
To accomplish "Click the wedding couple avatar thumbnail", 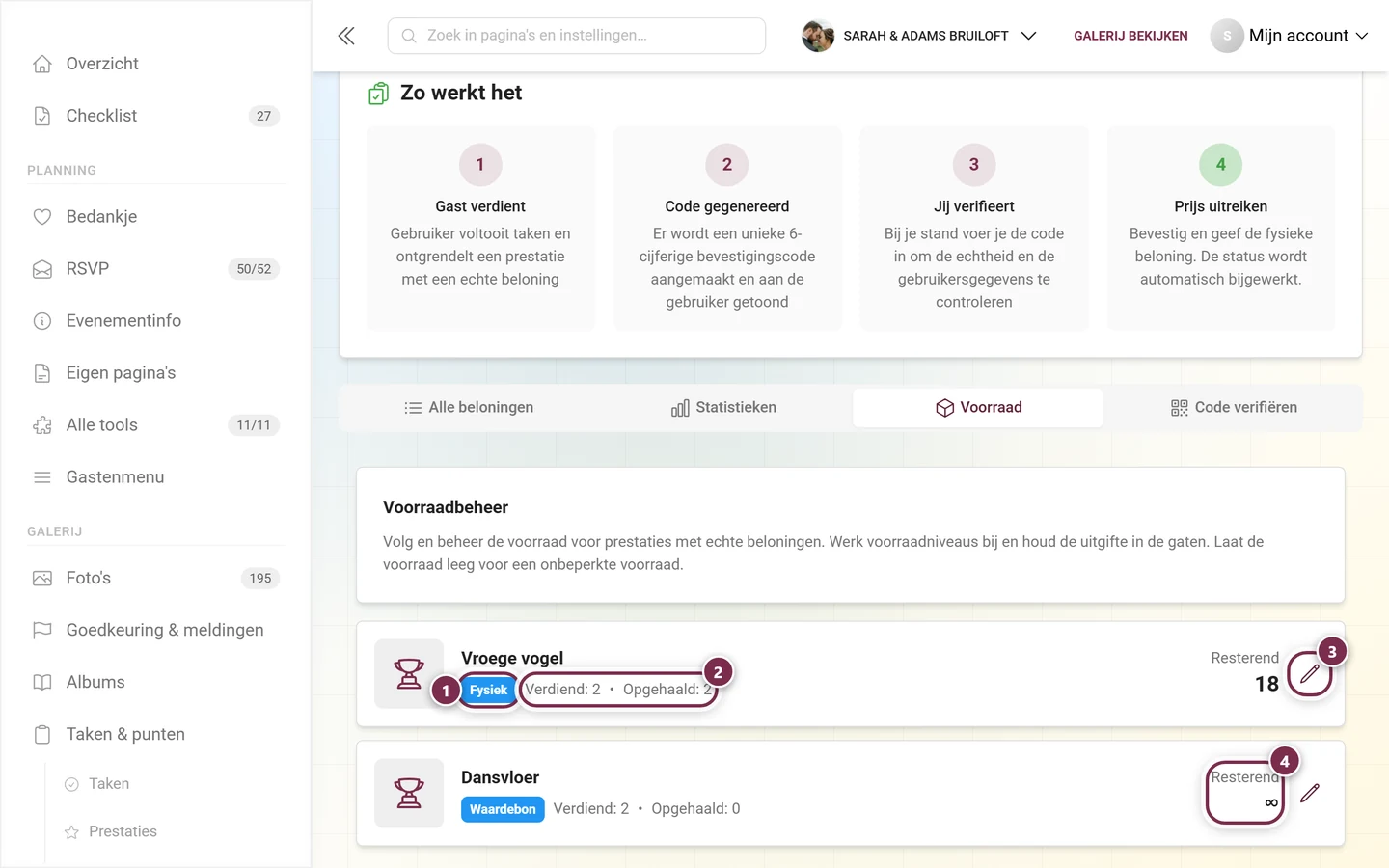I will pyautogui.click(x=818, y=36).
